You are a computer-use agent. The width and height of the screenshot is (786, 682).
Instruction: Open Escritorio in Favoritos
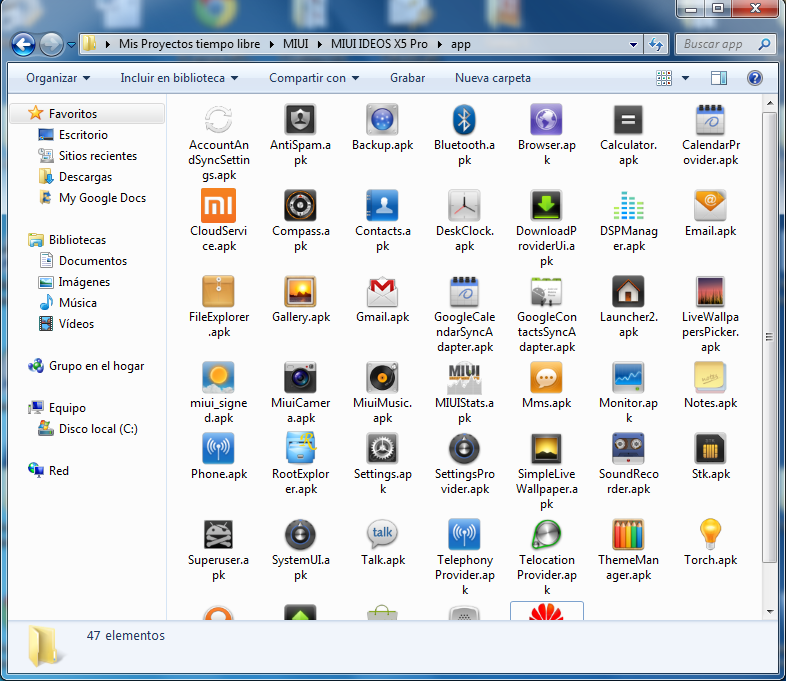click(83, 135)
